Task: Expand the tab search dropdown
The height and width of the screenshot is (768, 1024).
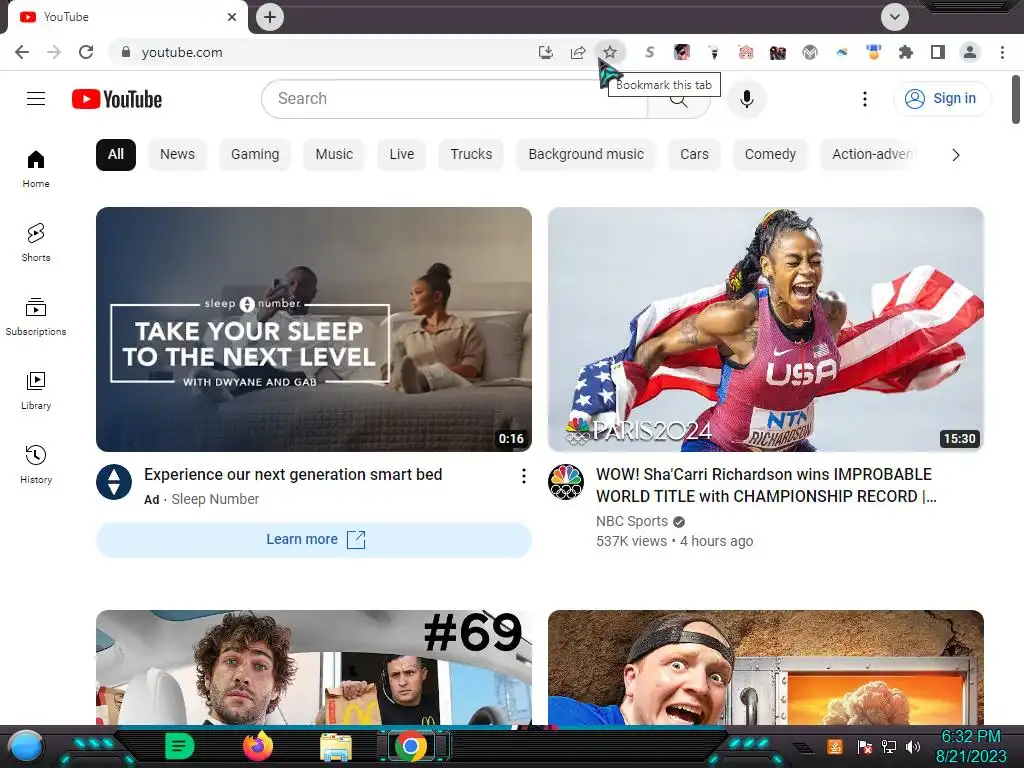Action: [895, 17]
